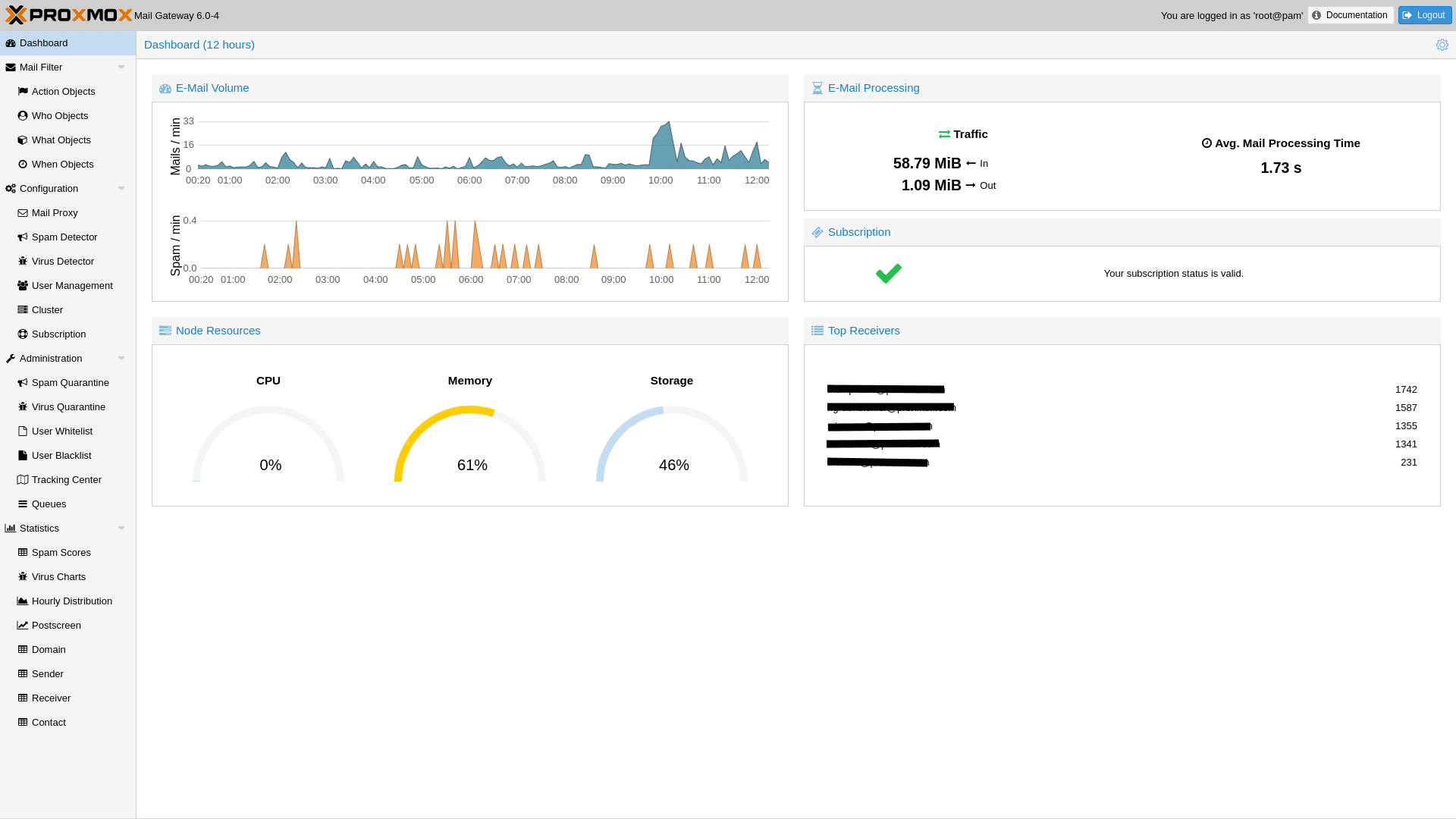This screenshot has width=1456, height=819.
Task: Click the Documentation button
Action: pos(1350,15)
